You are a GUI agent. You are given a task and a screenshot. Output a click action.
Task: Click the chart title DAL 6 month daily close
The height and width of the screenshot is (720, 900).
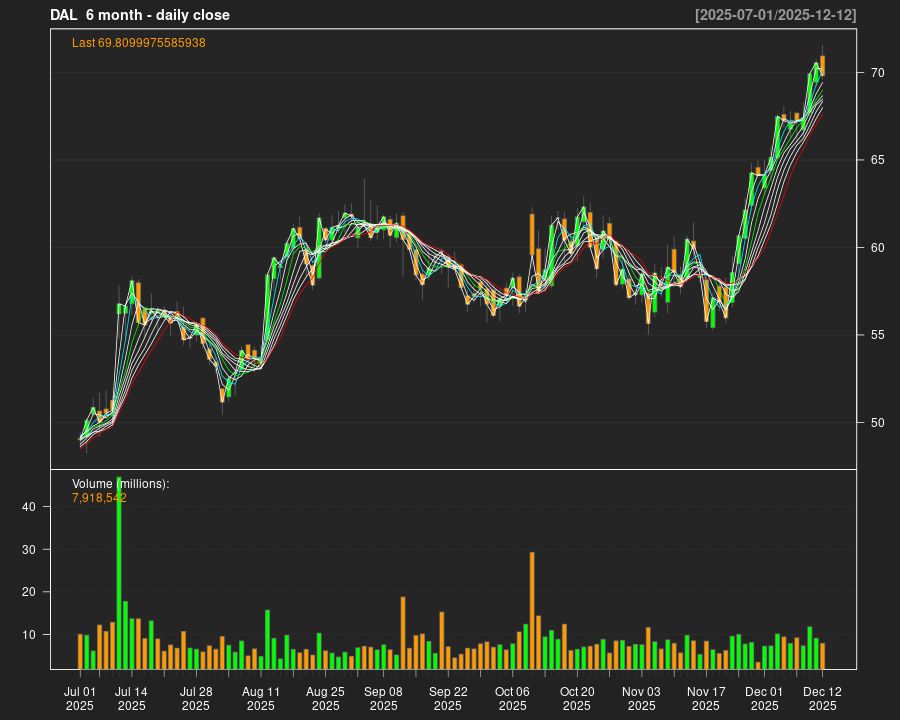(140, 15)
